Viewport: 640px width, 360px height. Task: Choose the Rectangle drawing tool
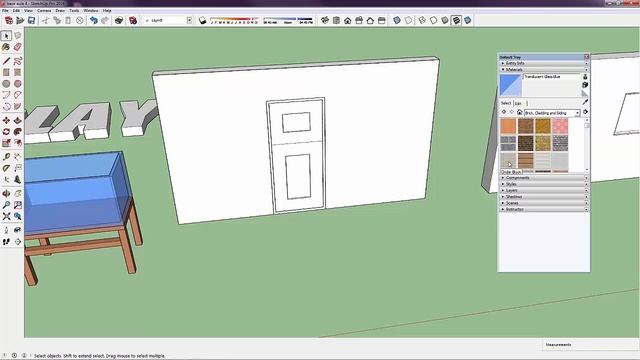pos(6,72)
